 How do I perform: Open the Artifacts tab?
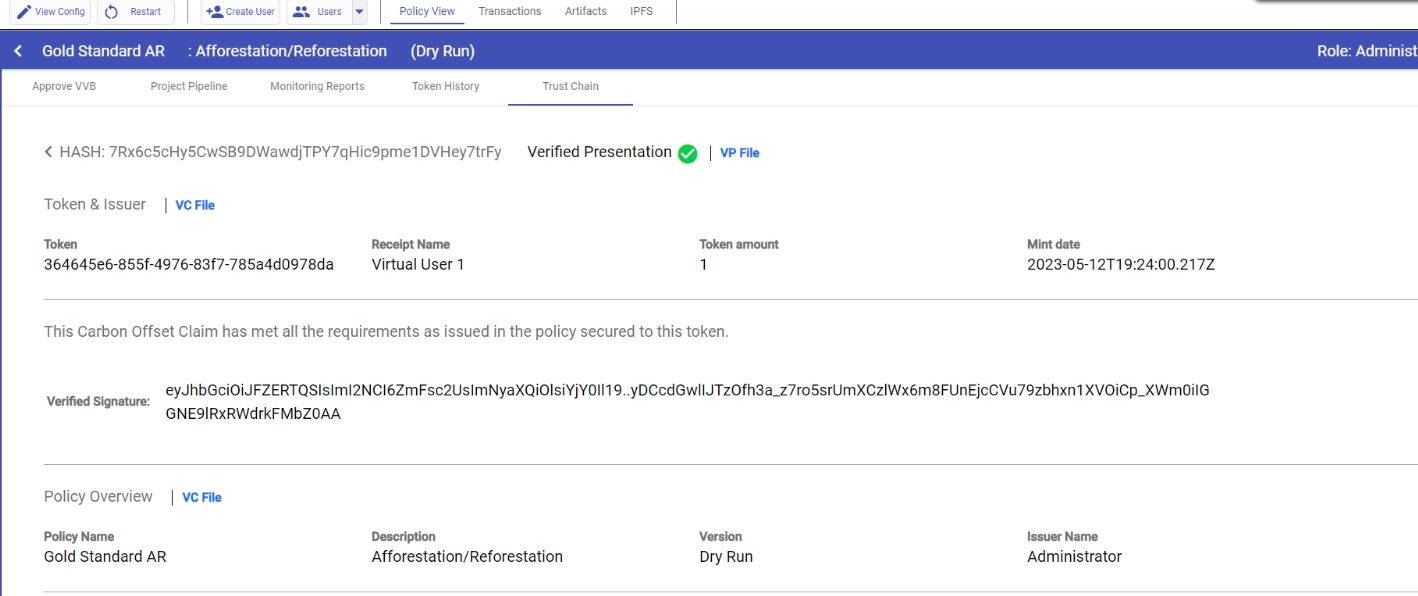(586, 12)
